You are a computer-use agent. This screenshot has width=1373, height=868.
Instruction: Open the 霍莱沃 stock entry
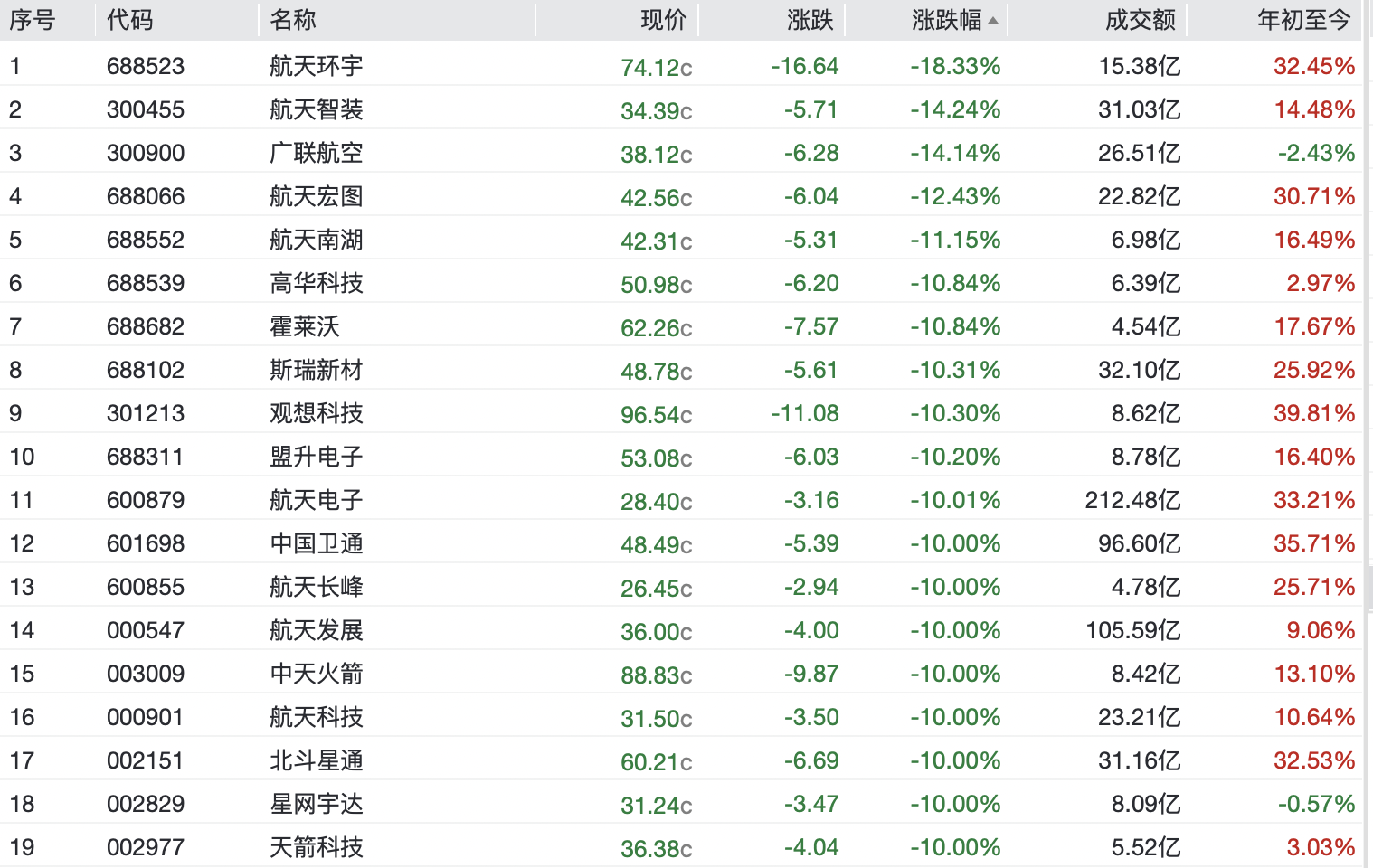[305, 326]
